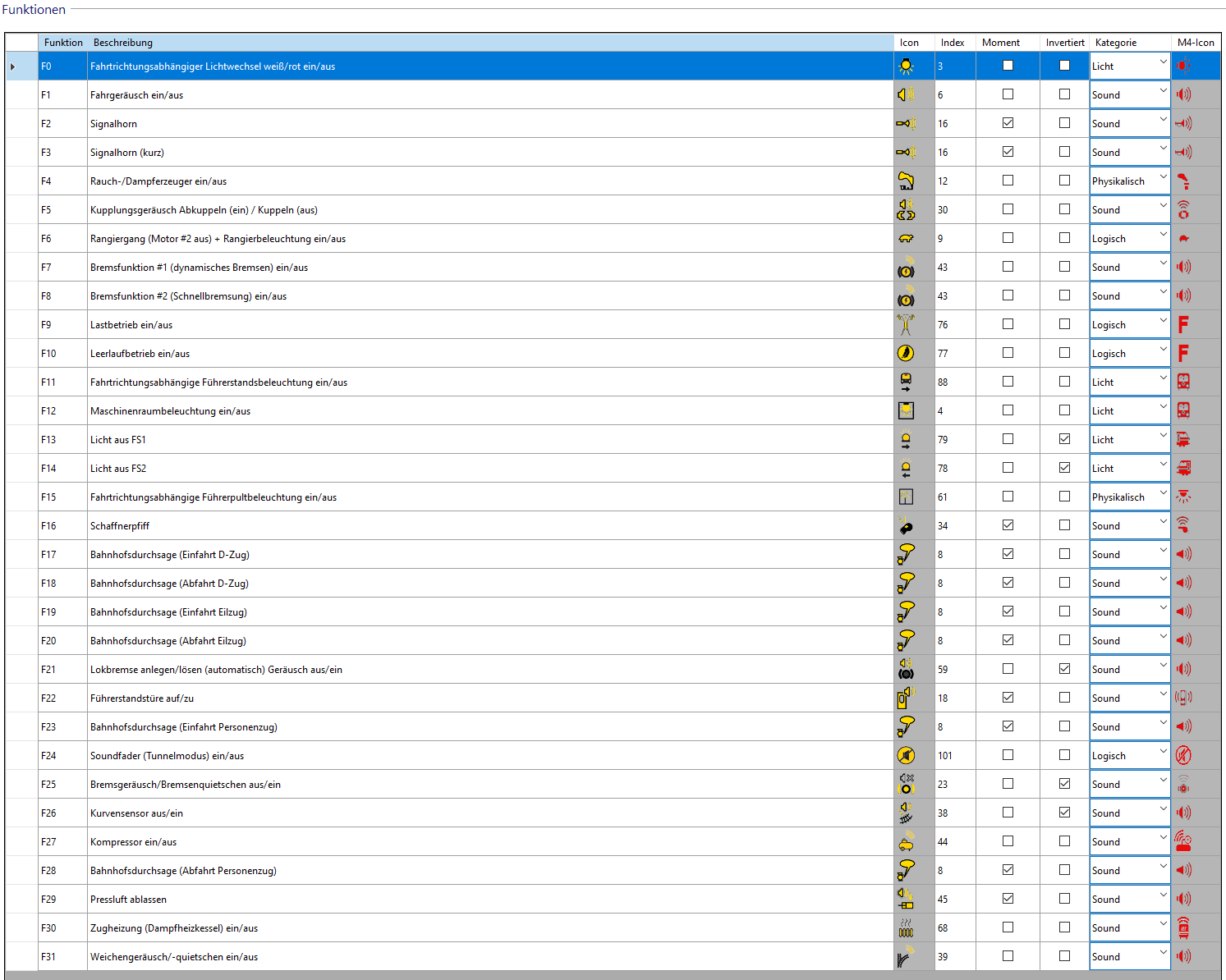Disable Invertiert for F13 Licht aus FS1
The image size is (1226, 980).
(1064, 439)
